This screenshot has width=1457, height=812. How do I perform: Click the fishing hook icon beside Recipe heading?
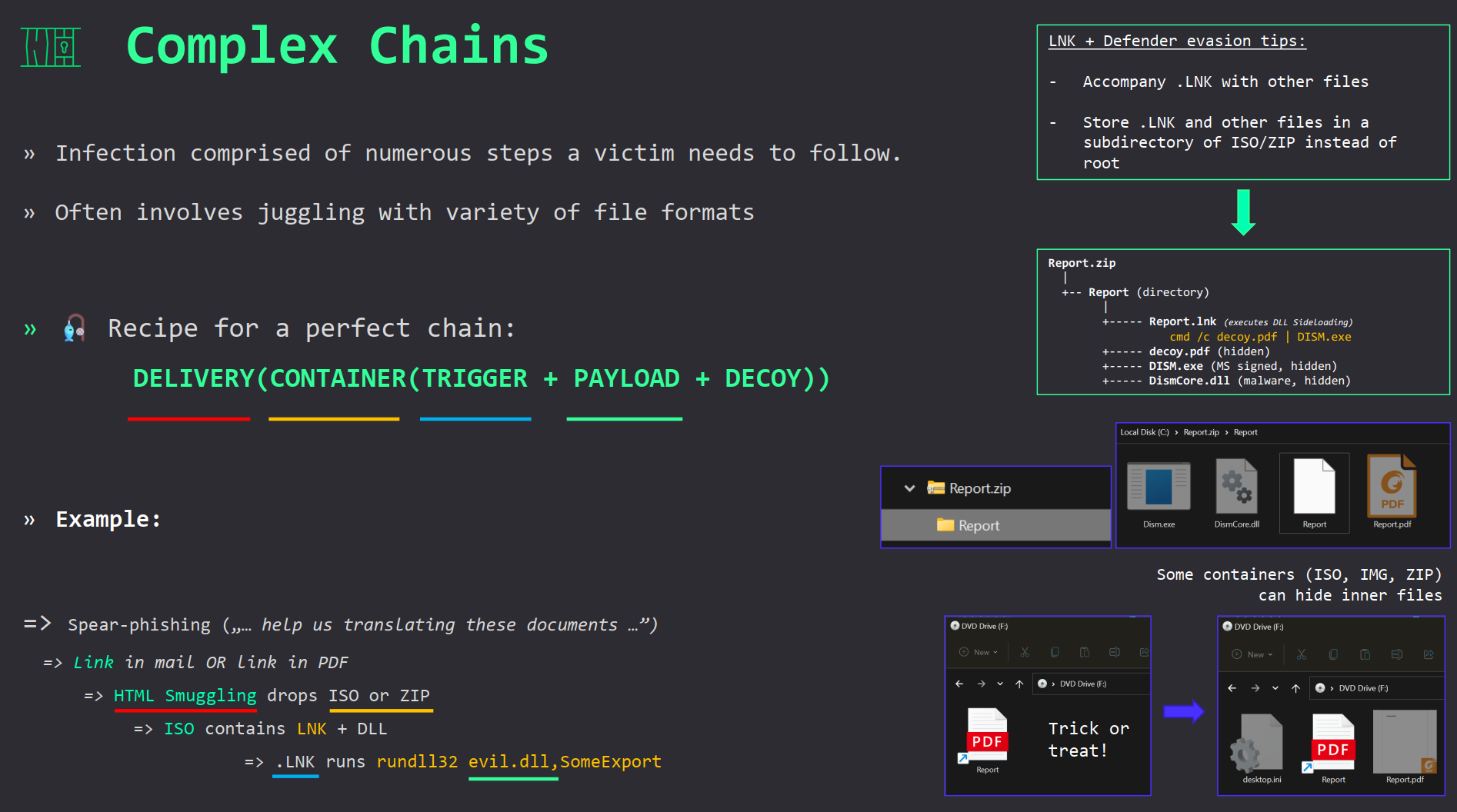(x=74, y=328)
